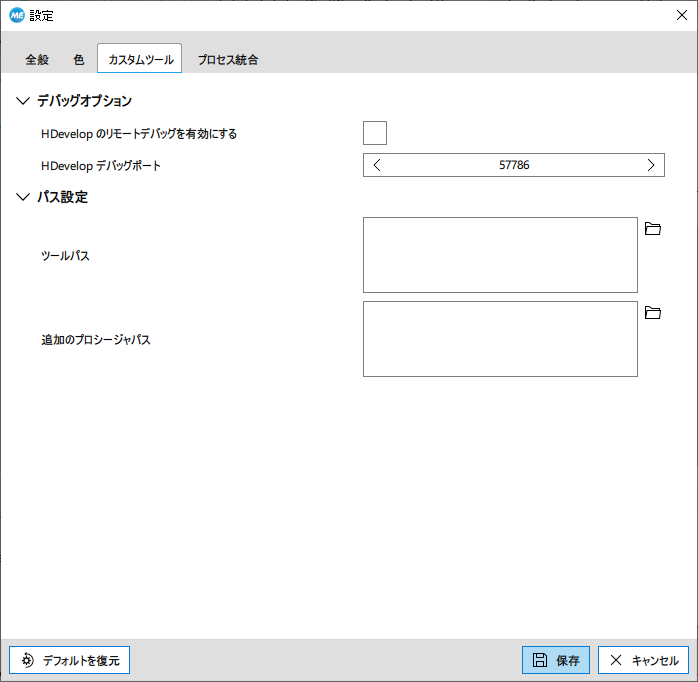Viewport: 698px width, 682px height.
Task: Increase debug port with right arrow
Action: (651, 165)
